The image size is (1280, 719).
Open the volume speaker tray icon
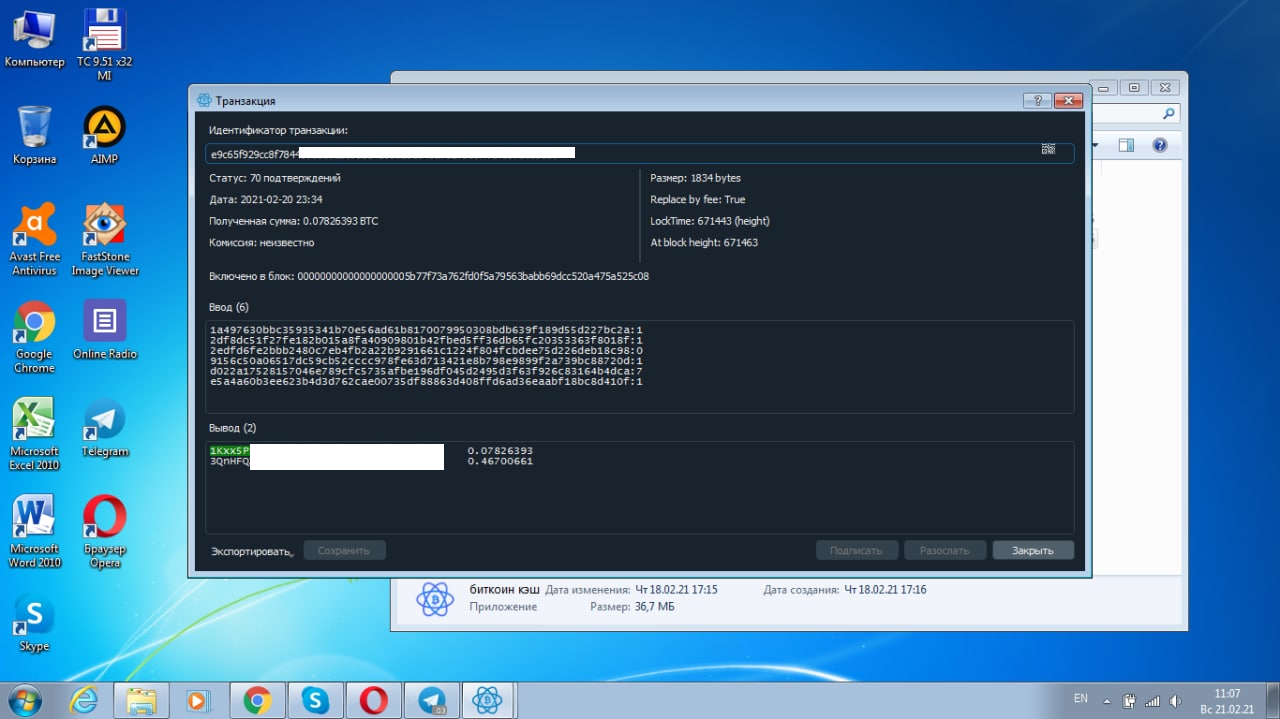tap(1174, 700)
